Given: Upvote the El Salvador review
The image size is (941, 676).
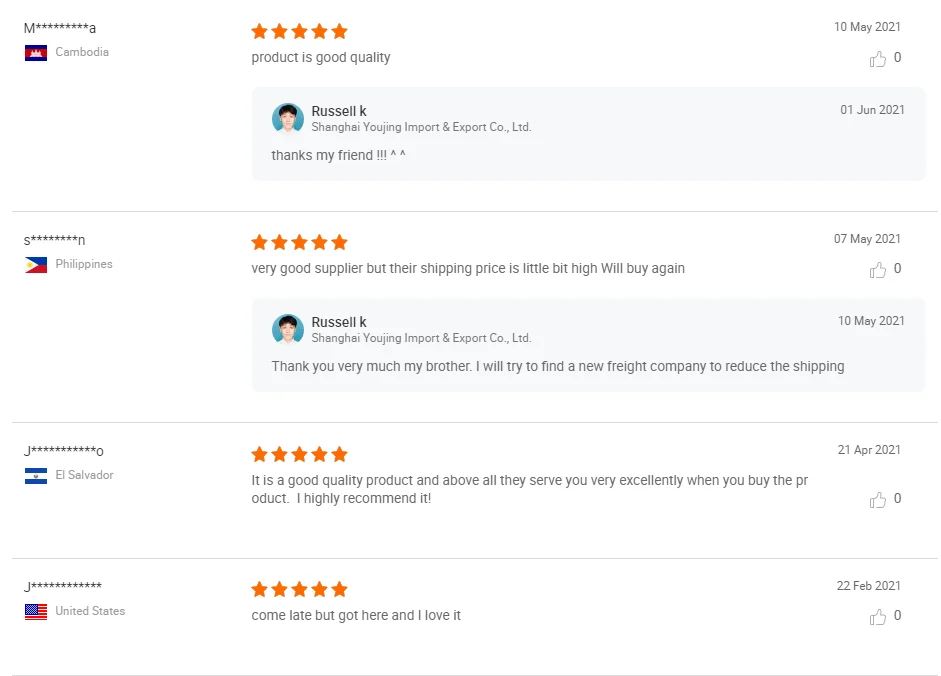Looking at the screenshot, I should (x=878, y=500).
